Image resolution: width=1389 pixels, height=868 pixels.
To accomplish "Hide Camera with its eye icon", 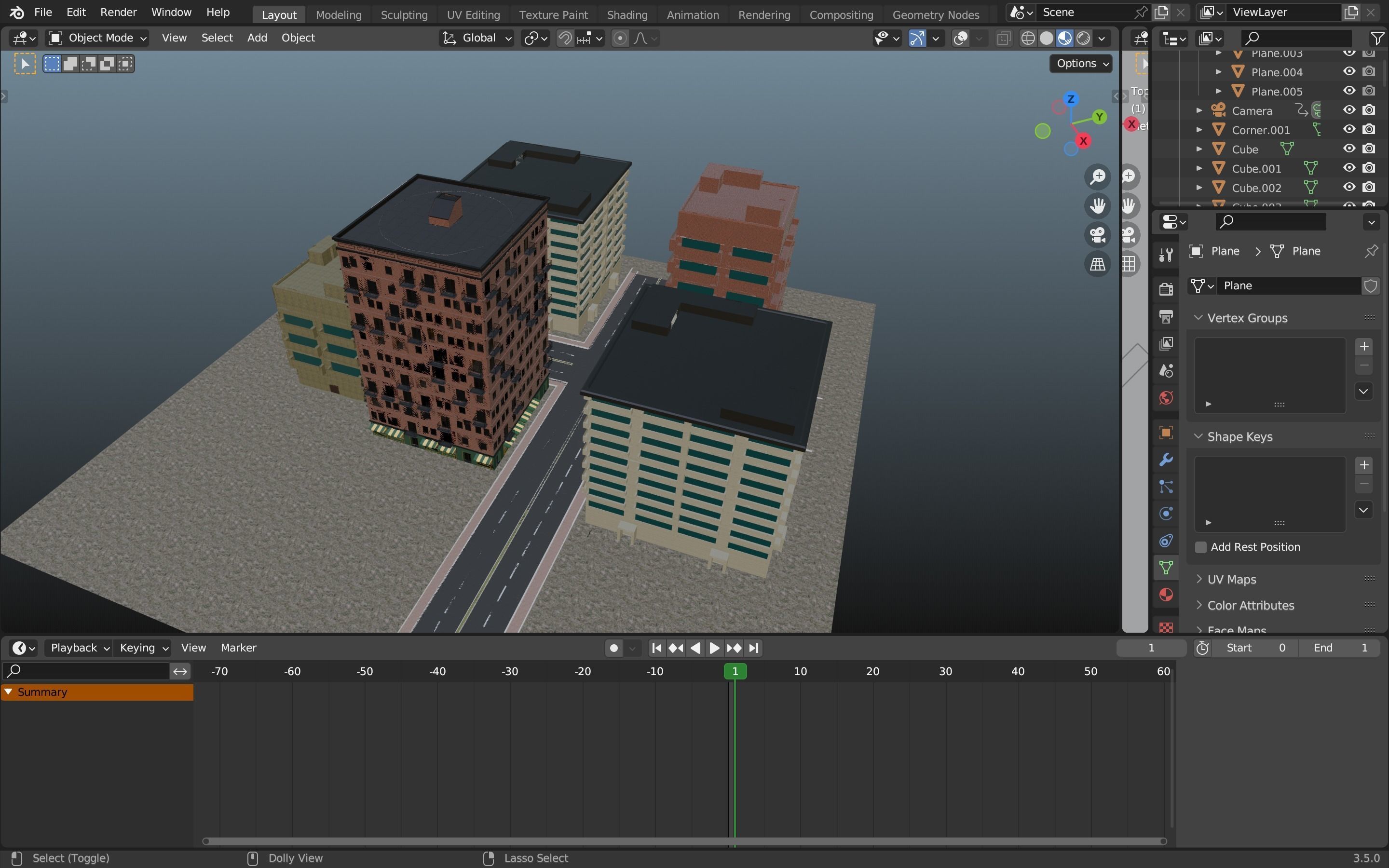I will [1349, 110].
